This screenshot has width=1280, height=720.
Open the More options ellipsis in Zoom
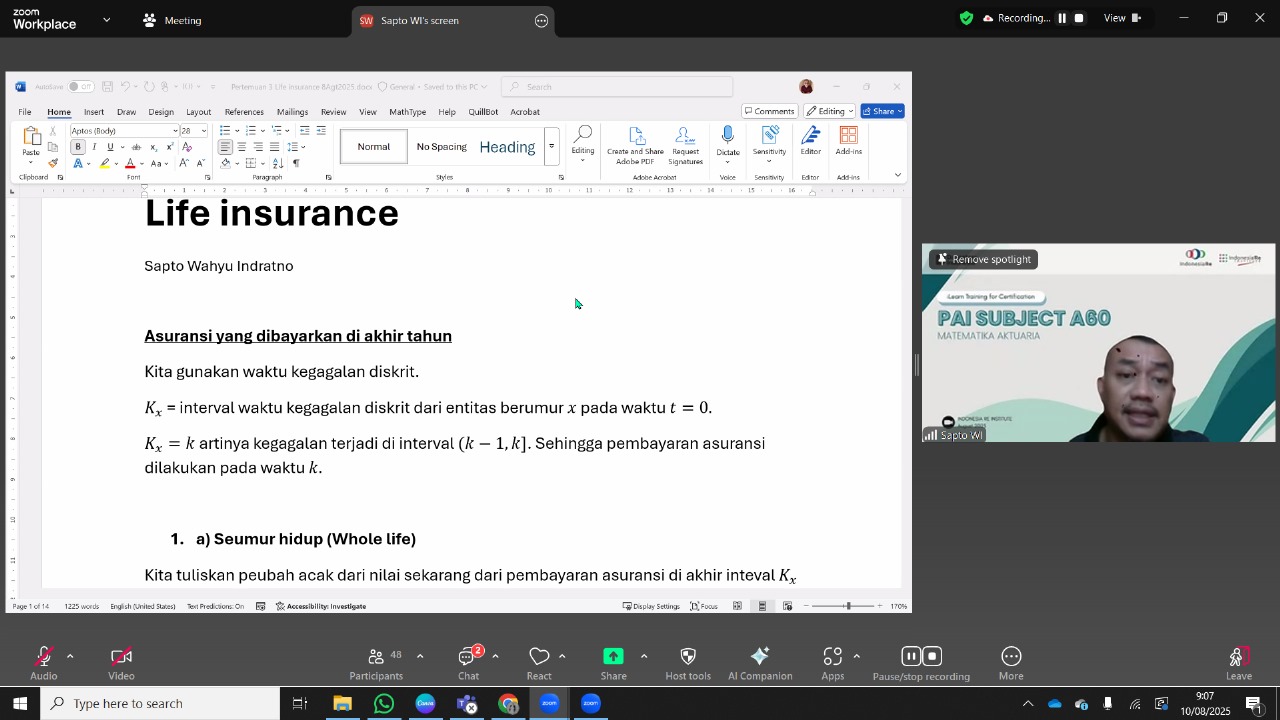pyautogui.click(x=1011, y=657)
